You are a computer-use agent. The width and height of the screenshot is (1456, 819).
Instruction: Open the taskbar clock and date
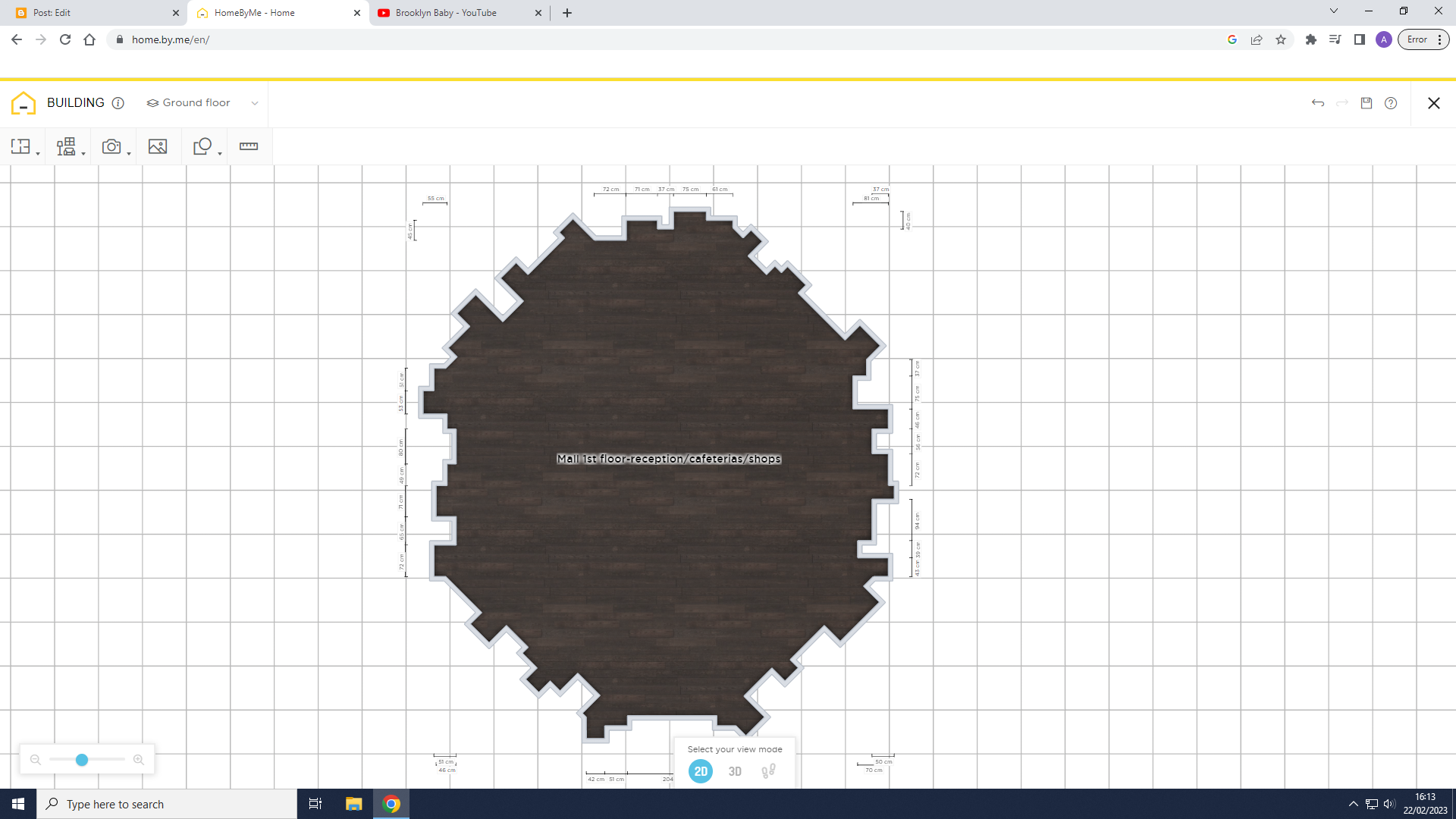click(1425, 804)
